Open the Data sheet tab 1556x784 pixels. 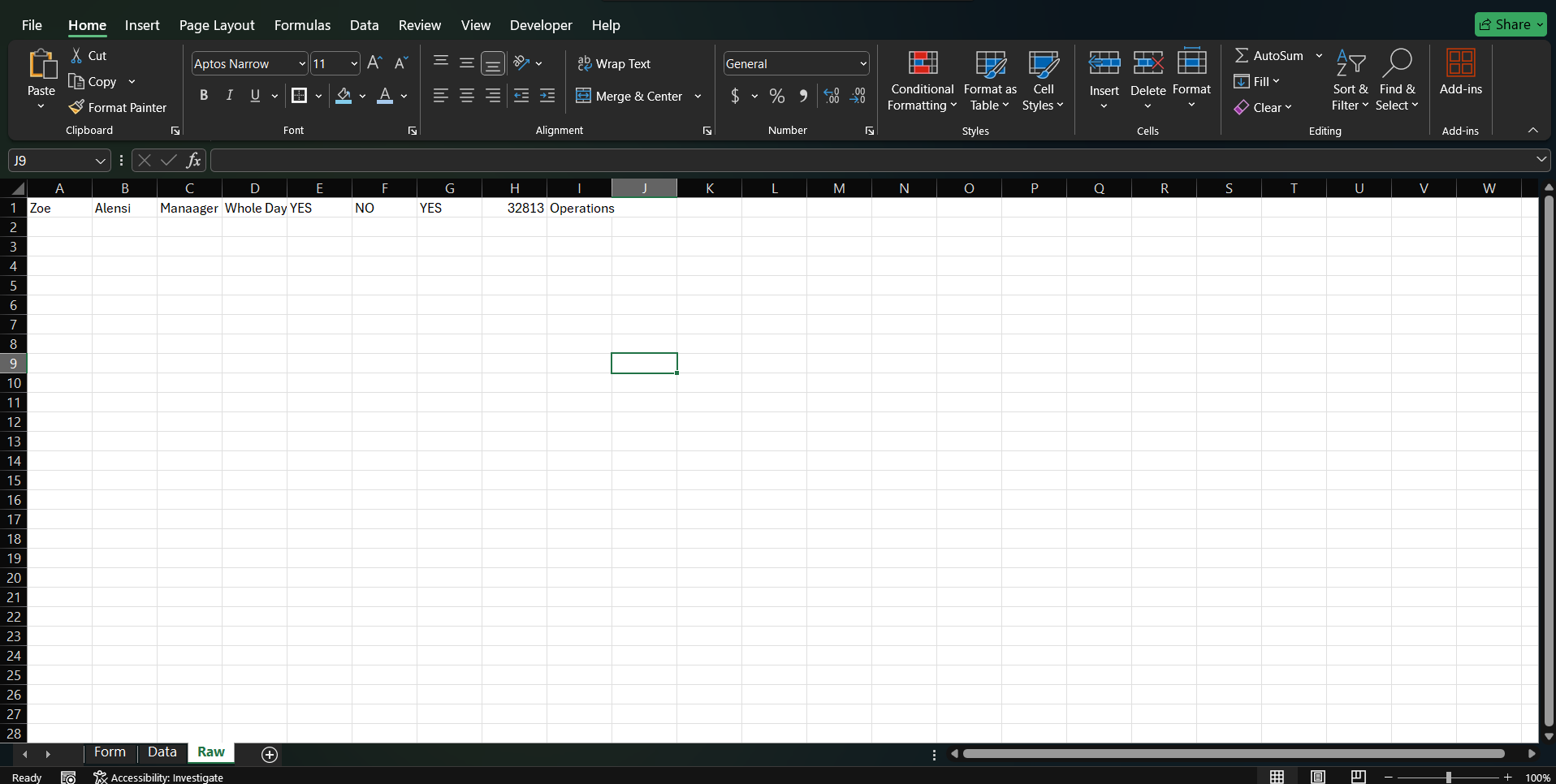click(x=162, y=752)
